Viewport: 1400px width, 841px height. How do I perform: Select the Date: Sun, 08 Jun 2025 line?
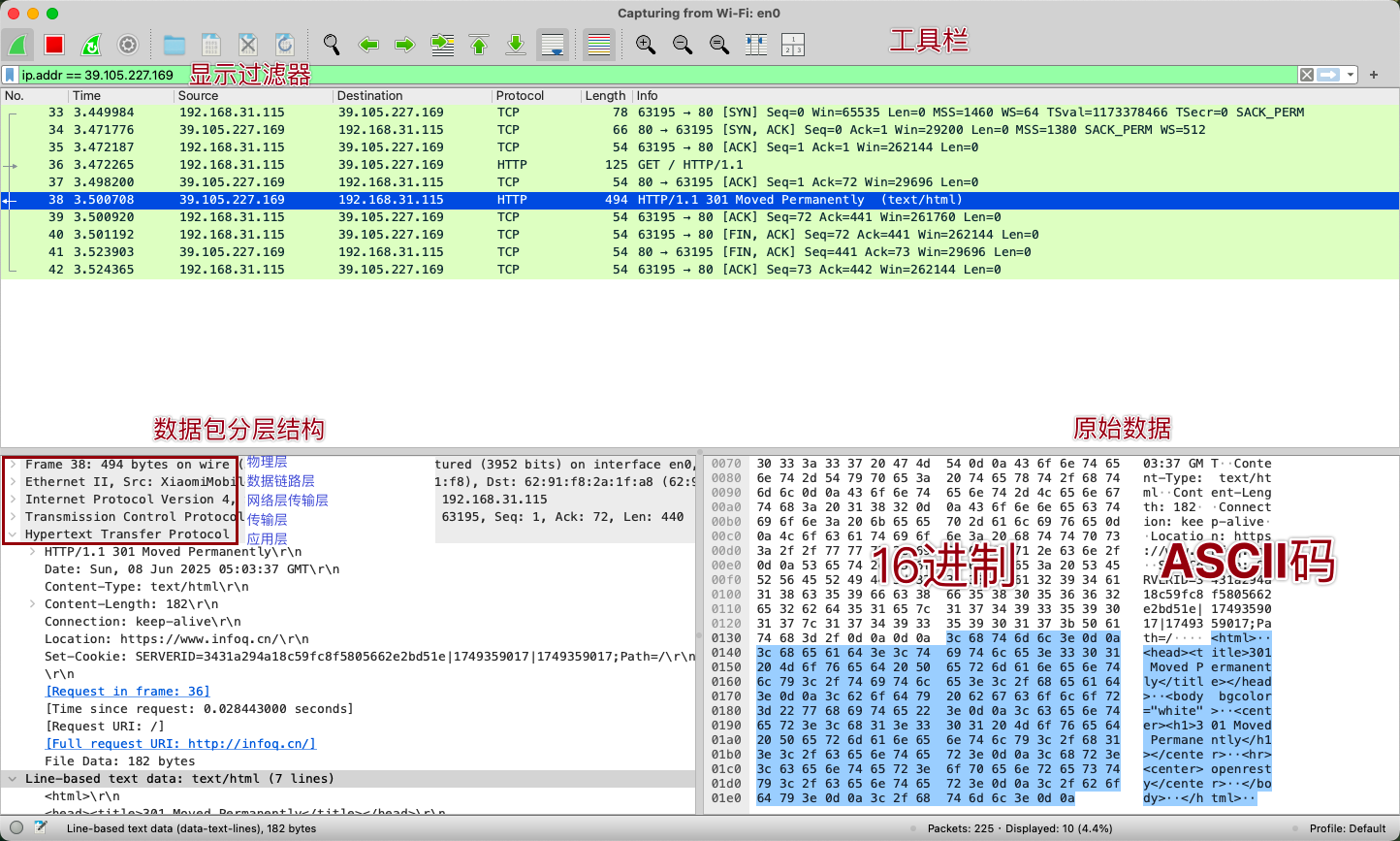tap(192, 569)
